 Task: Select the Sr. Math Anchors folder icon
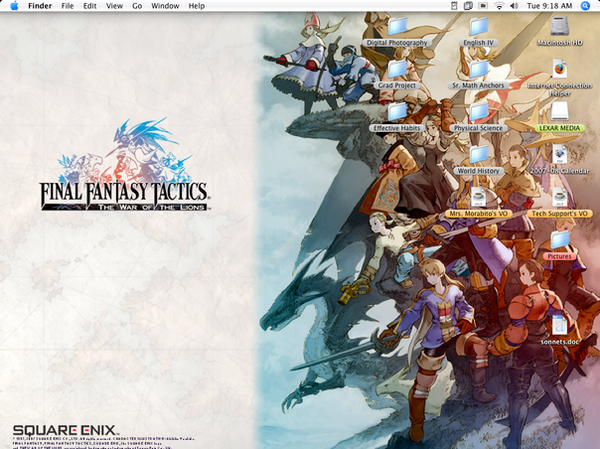(479, 69)
